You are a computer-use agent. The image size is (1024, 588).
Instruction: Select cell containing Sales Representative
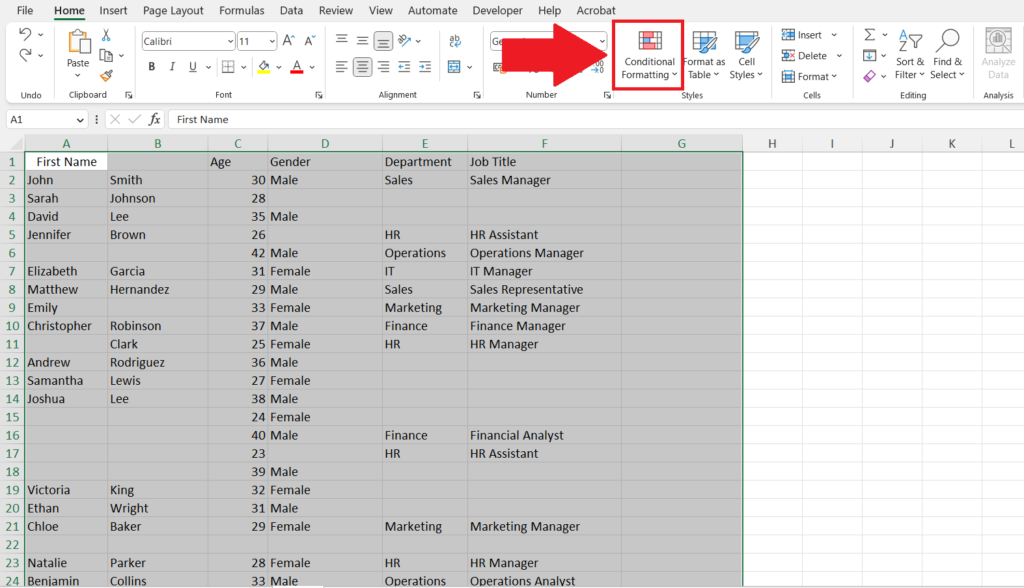[x=544, y=289]
